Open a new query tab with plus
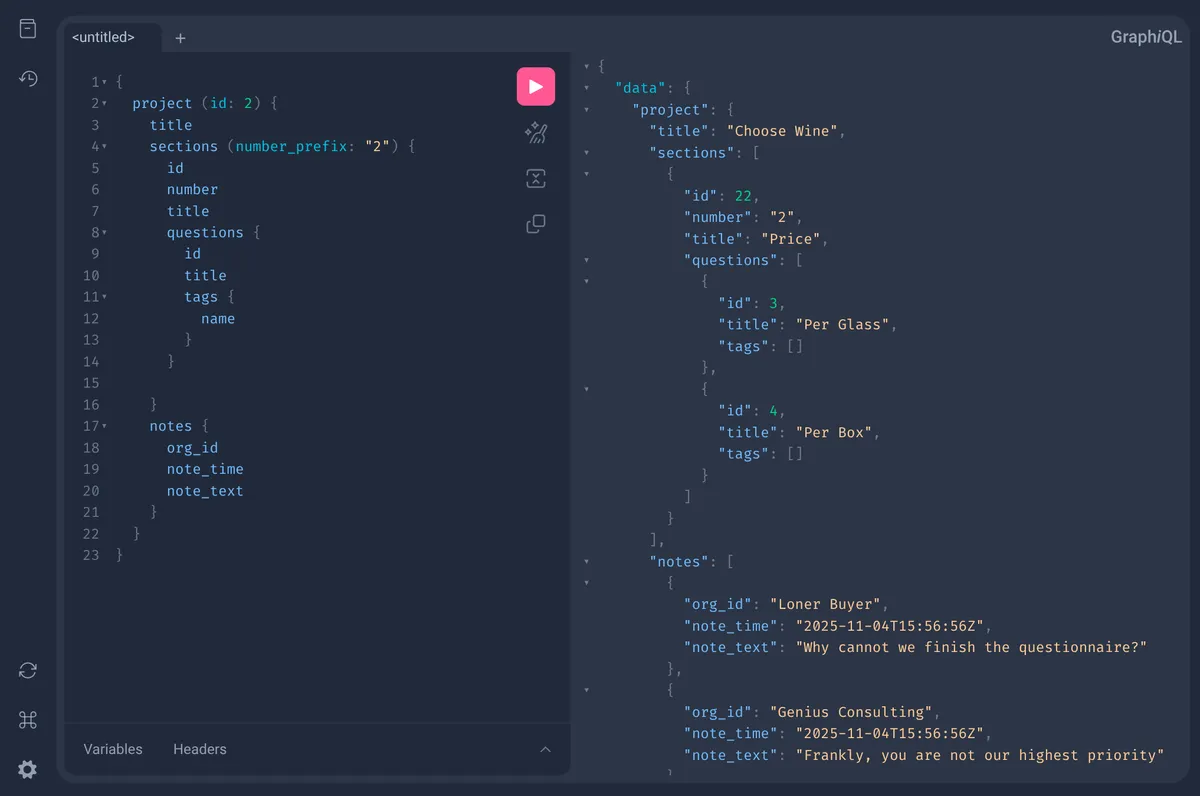This screenshot has width=1200, height=796. click(x=180, y=38)
